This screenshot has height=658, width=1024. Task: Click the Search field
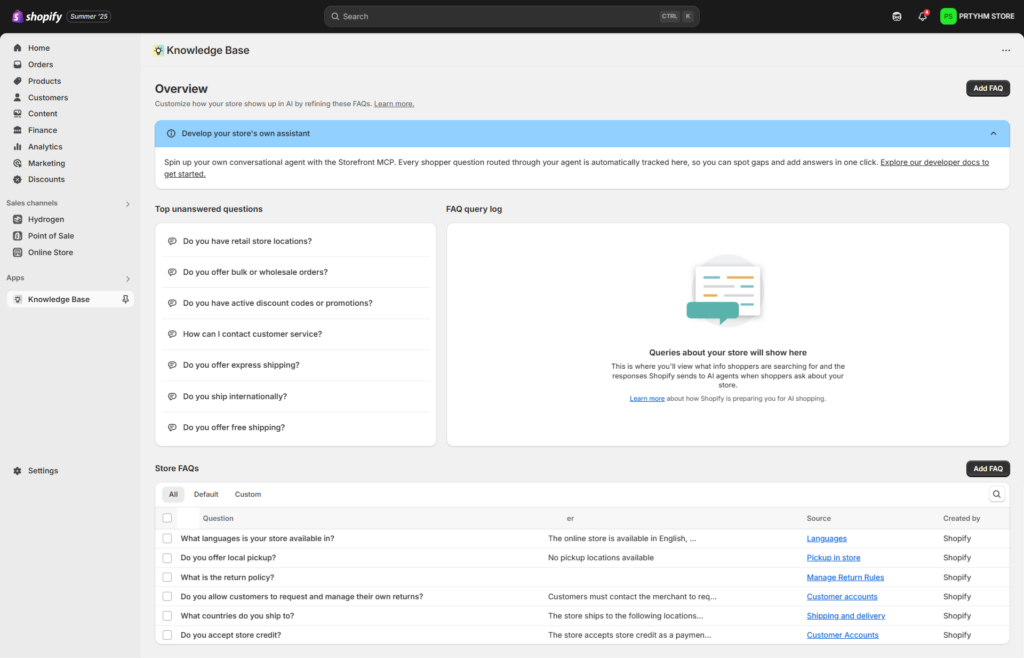(511, 16)
